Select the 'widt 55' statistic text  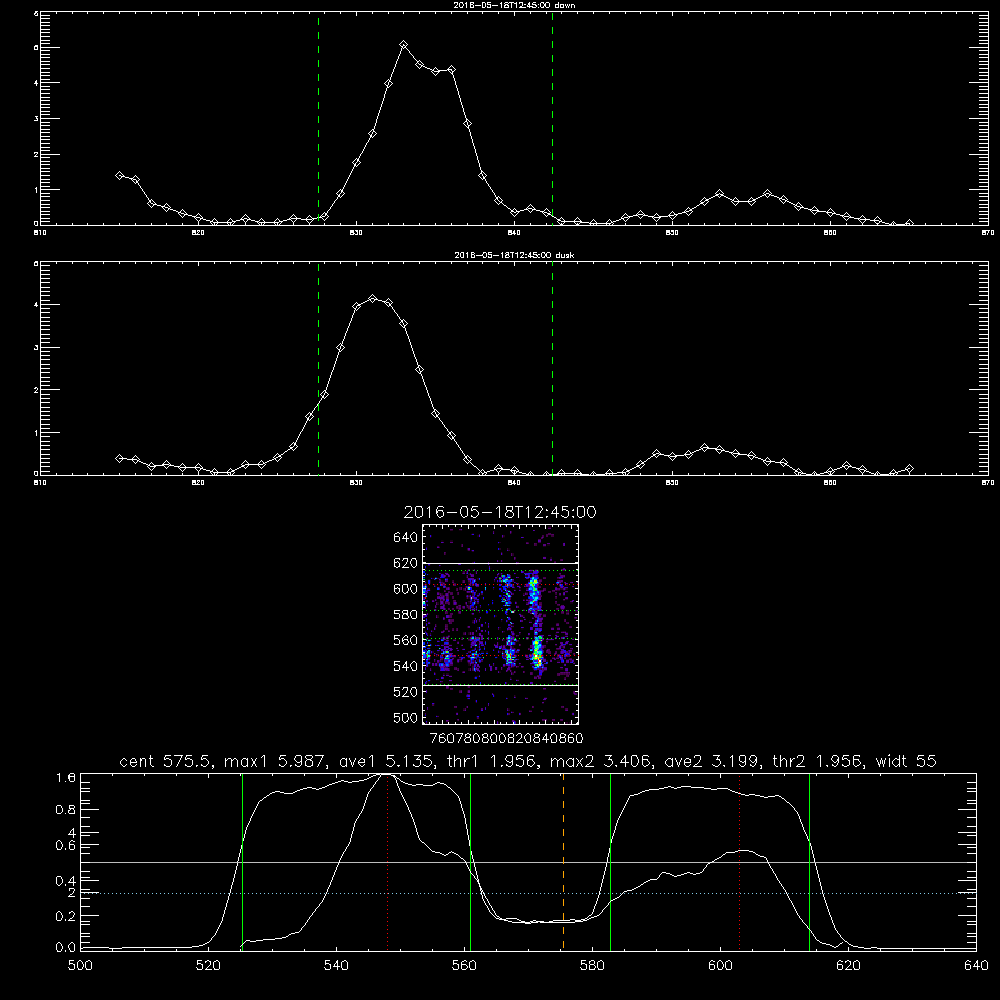point(906,761)
